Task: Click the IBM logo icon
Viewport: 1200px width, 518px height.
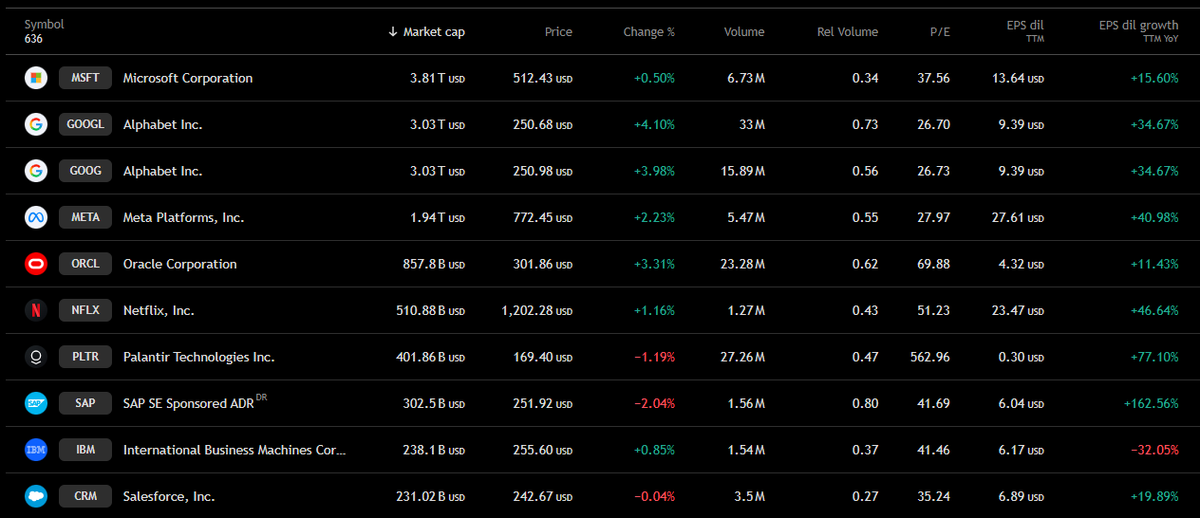Action: coord(36,450)
